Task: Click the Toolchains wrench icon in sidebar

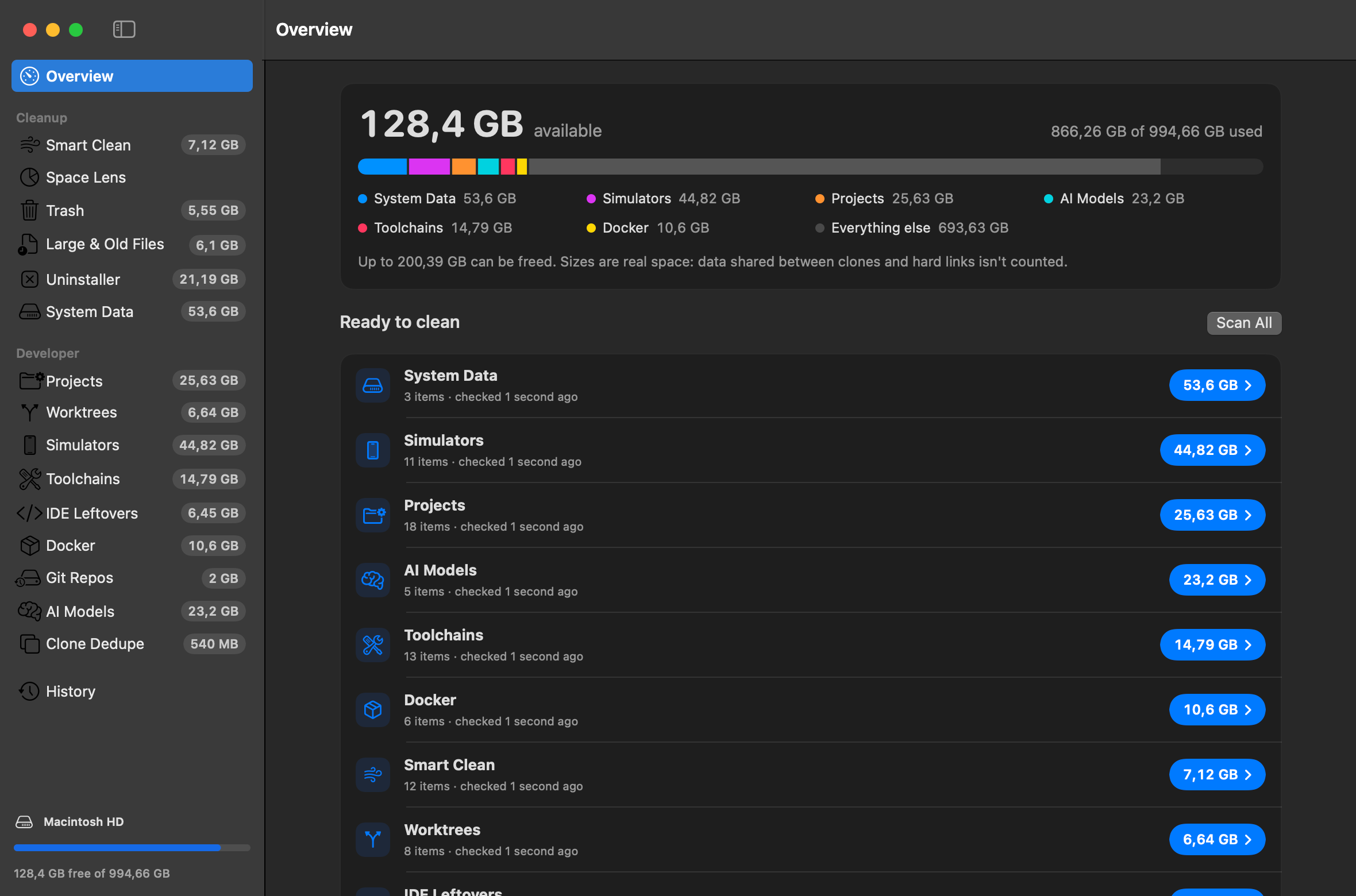Action: [30, 479]
